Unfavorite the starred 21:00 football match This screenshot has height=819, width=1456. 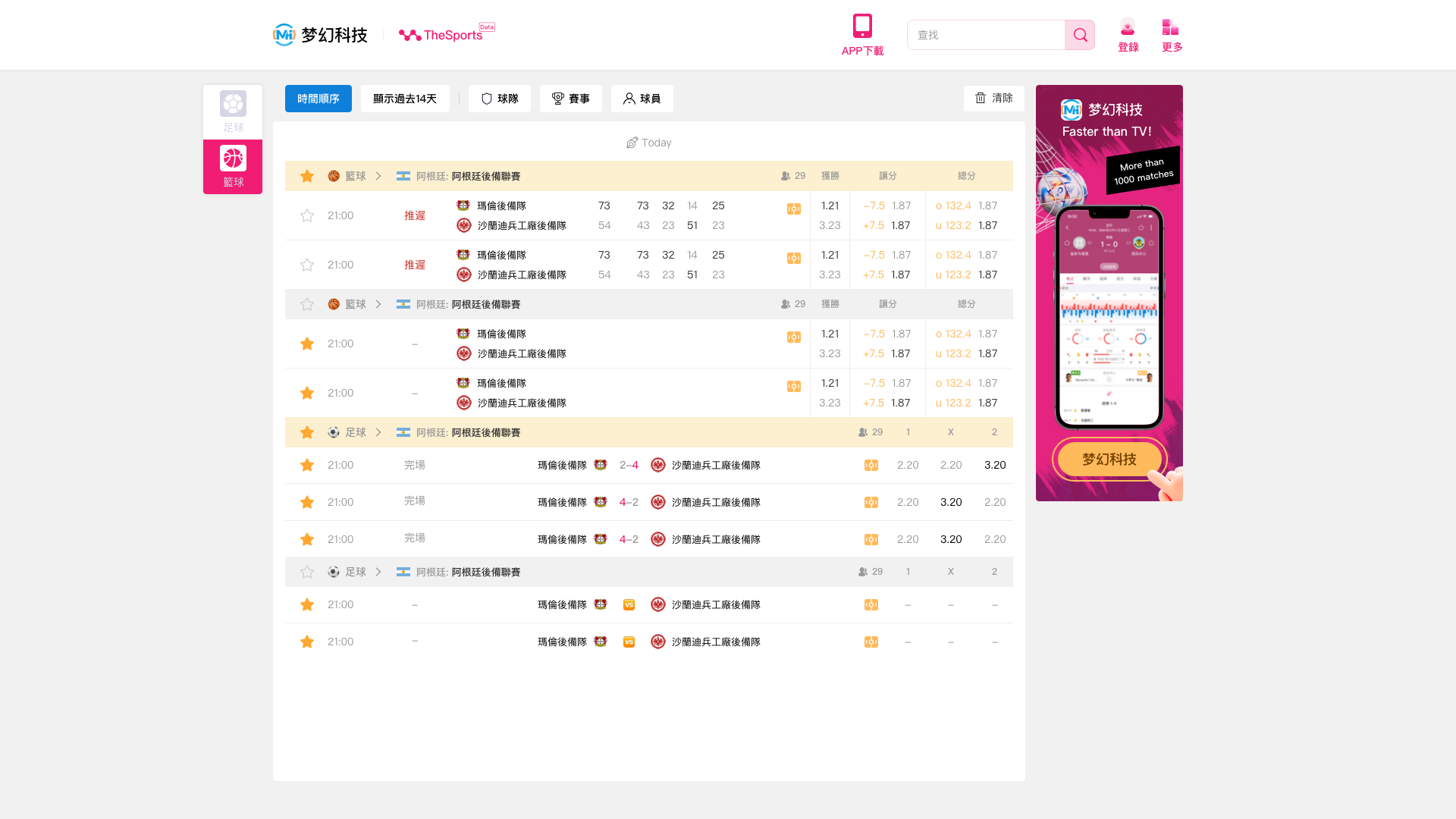click(x=307, y=465)
